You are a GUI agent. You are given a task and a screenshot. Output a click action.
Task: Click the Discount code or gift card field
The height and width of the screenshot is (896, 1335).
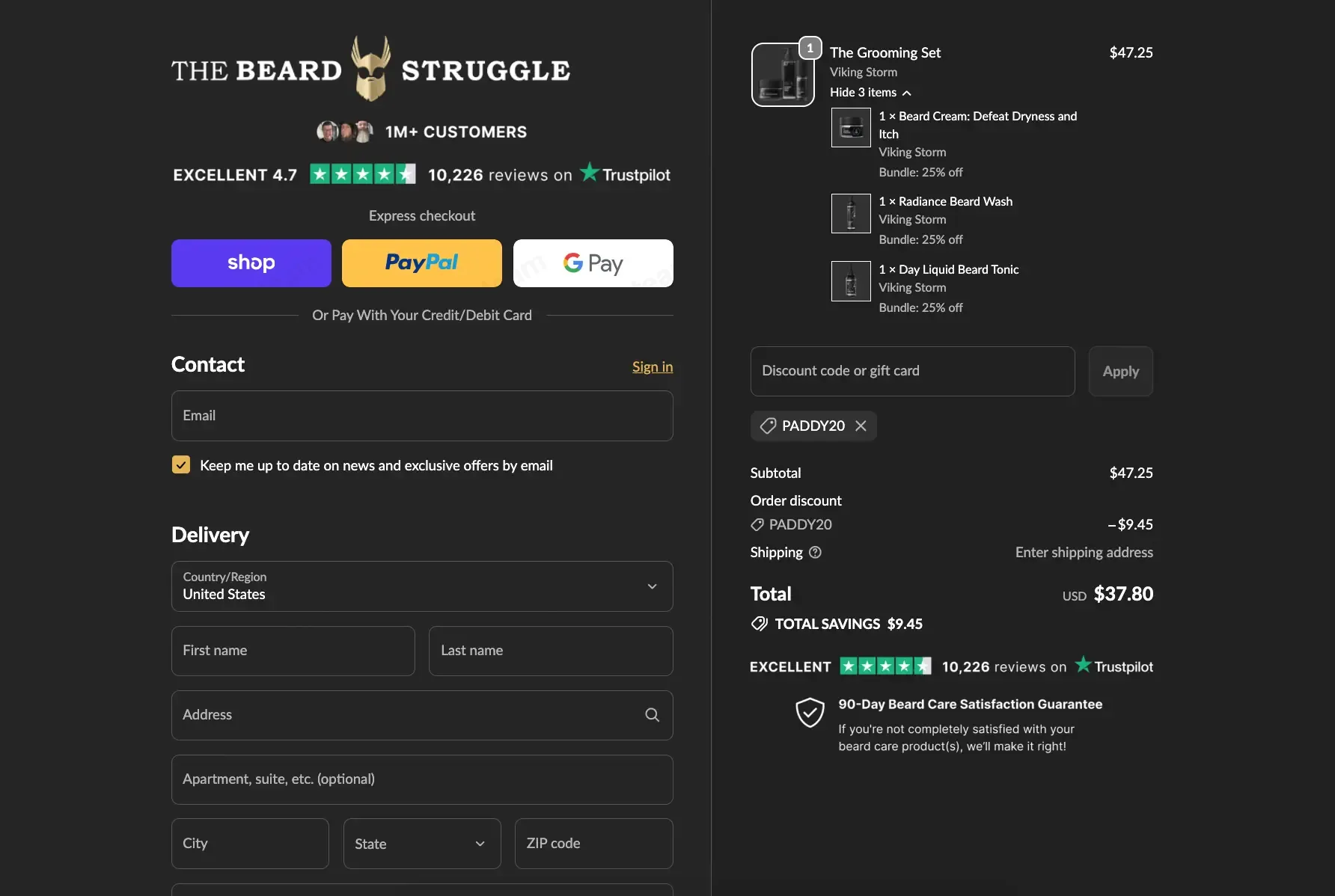coord(913,371)
